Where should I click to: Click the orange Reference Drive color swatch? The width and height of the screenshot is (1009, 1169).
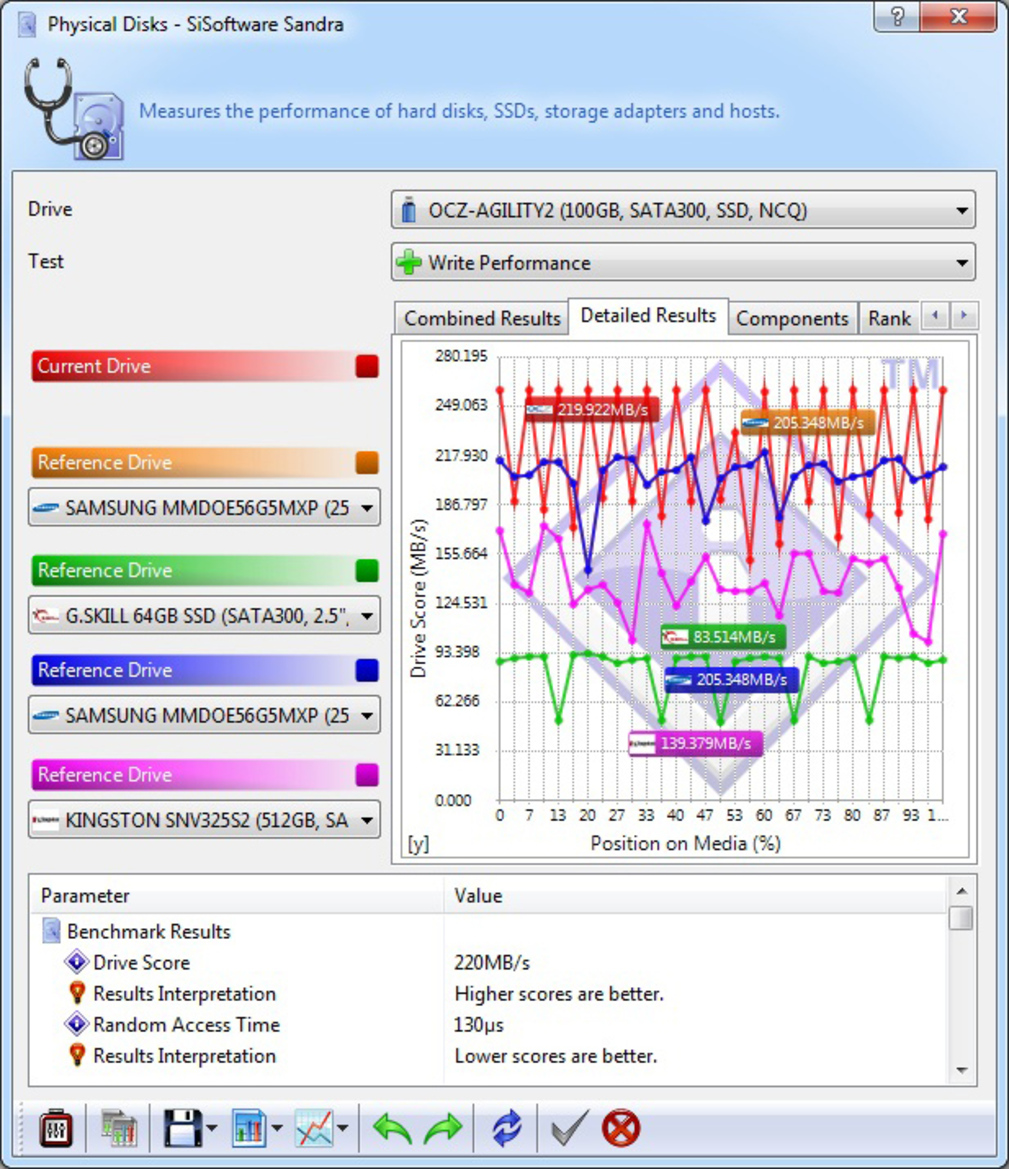[x=367, y=462]
